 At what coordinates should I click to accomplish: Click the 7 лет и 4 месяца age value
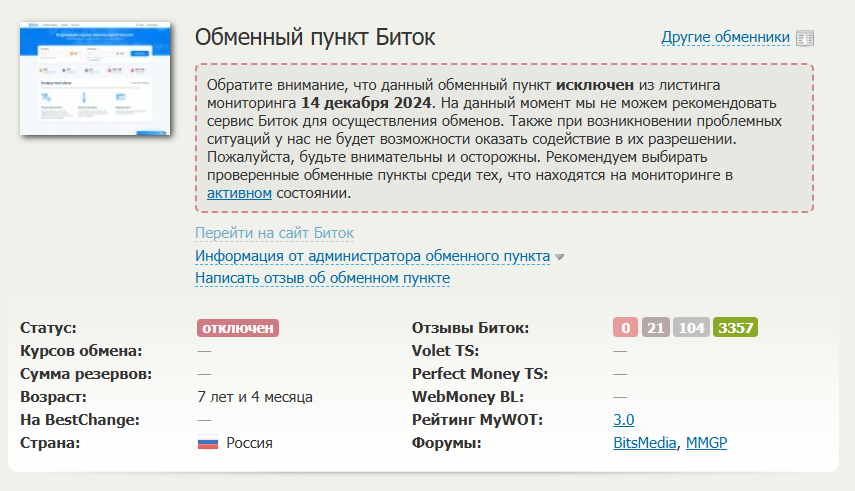255,397
